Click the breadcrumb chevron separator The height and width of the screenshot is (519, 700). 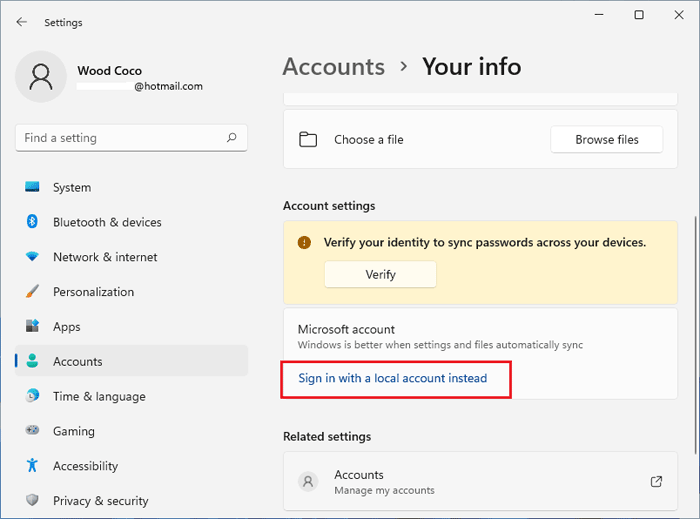pos(404,67)
